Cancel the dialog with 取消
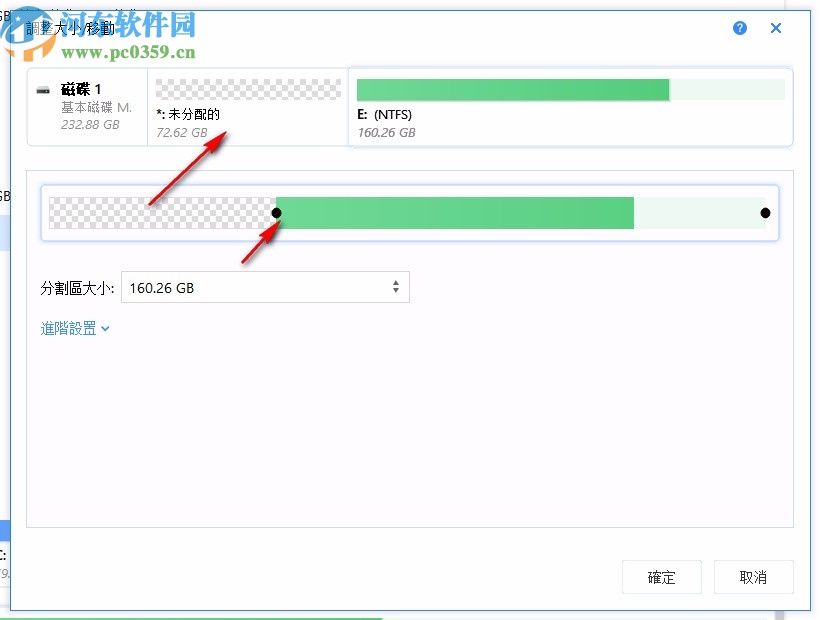 753,577
